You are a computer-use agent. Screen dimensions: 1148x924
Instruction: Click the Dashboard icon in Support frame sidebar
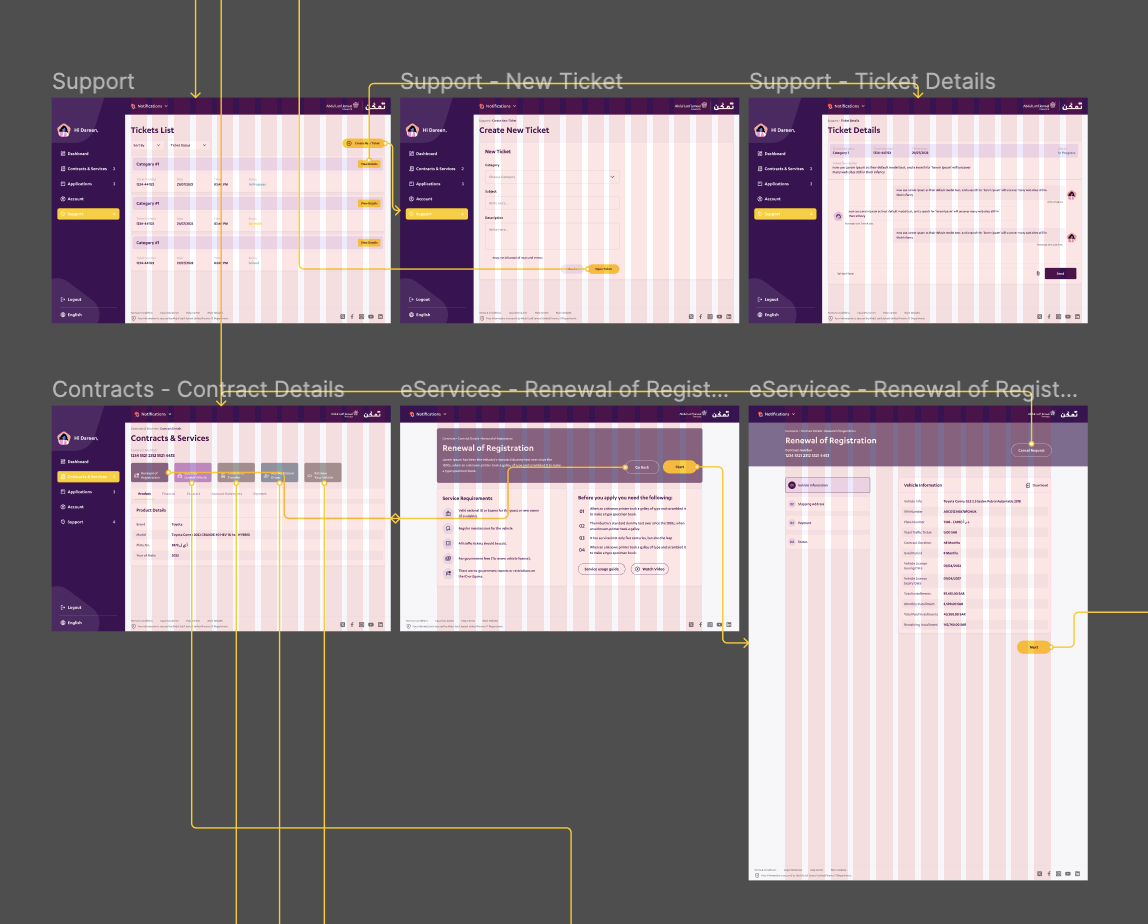tap(63, 154)
